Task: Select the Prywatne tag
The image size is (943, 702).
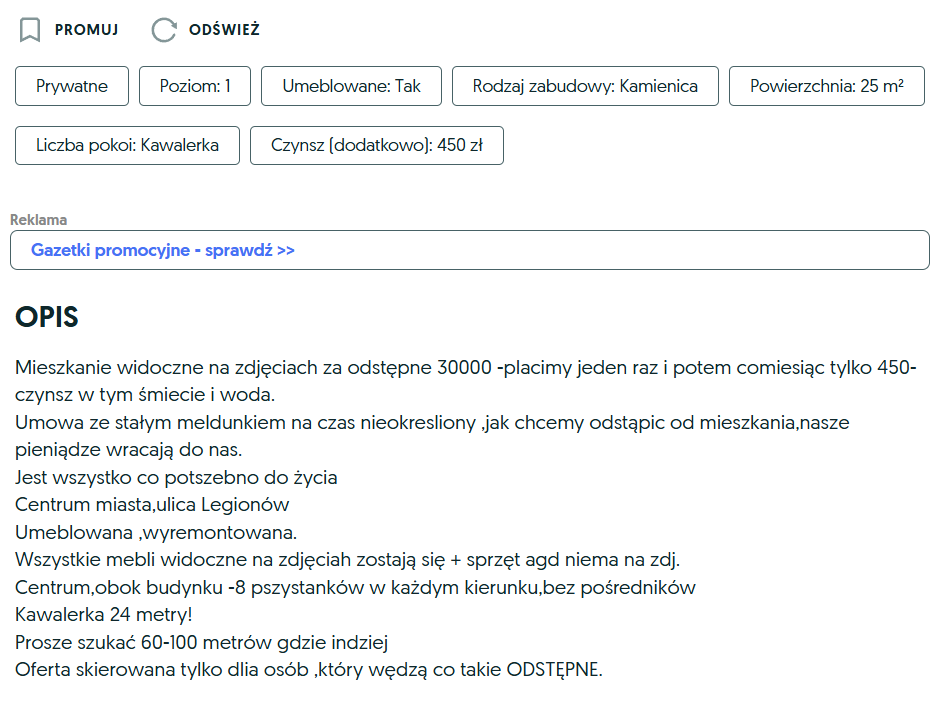Action: [x=72, y=86]
